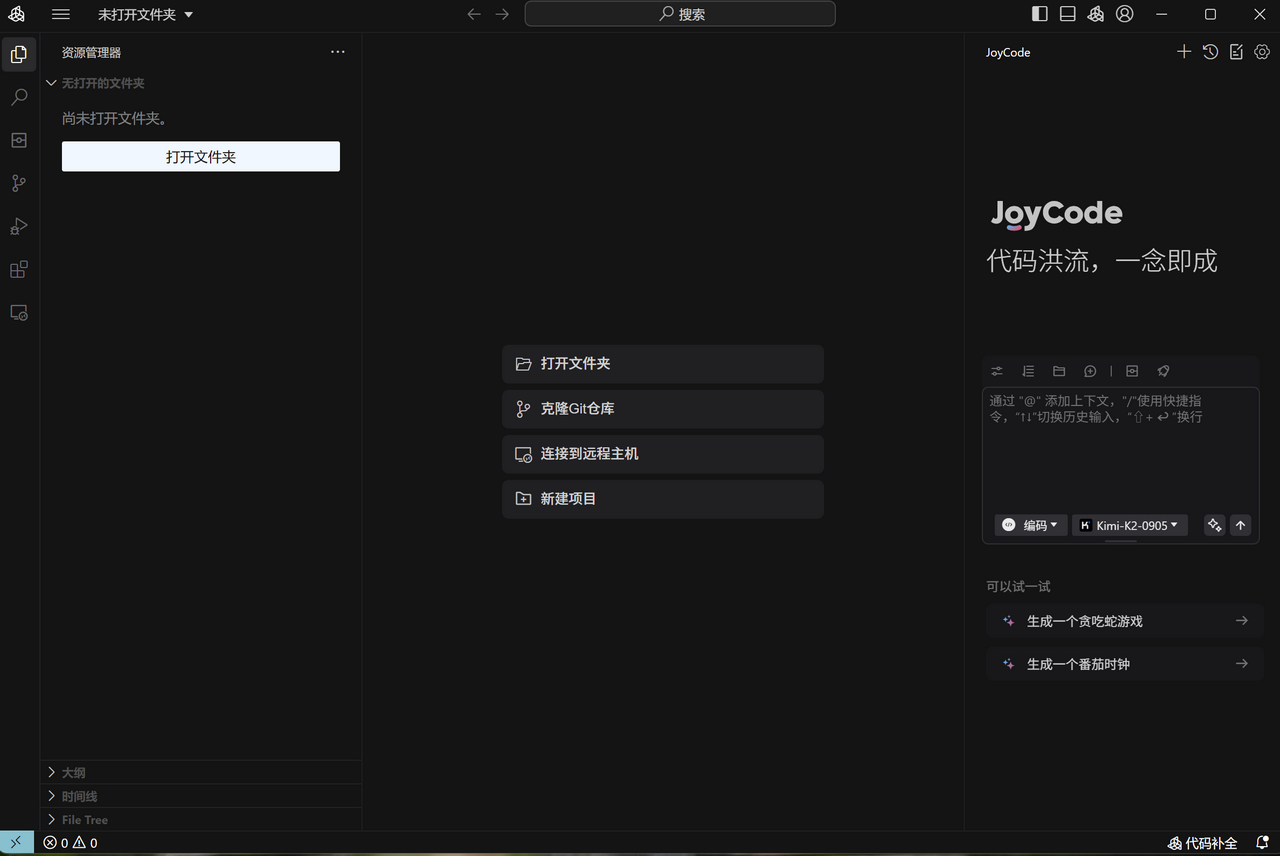Image resolution: width=1280 pixels, height=856 pixels.
Task: Toggle the panel layout control in title bar
Action: (x=1067, y=14)
